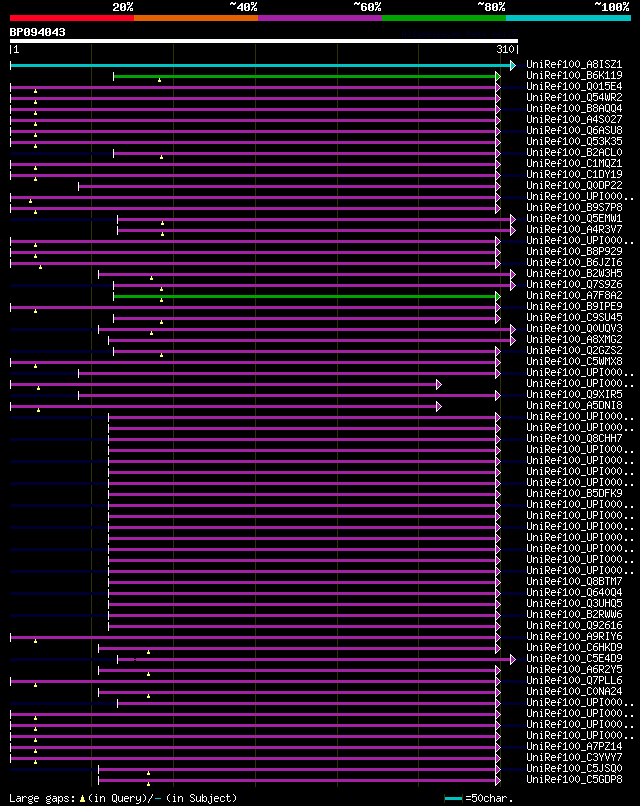Click the cyan =50char scale legend bar
640x806 pixels.
(453, 798)
